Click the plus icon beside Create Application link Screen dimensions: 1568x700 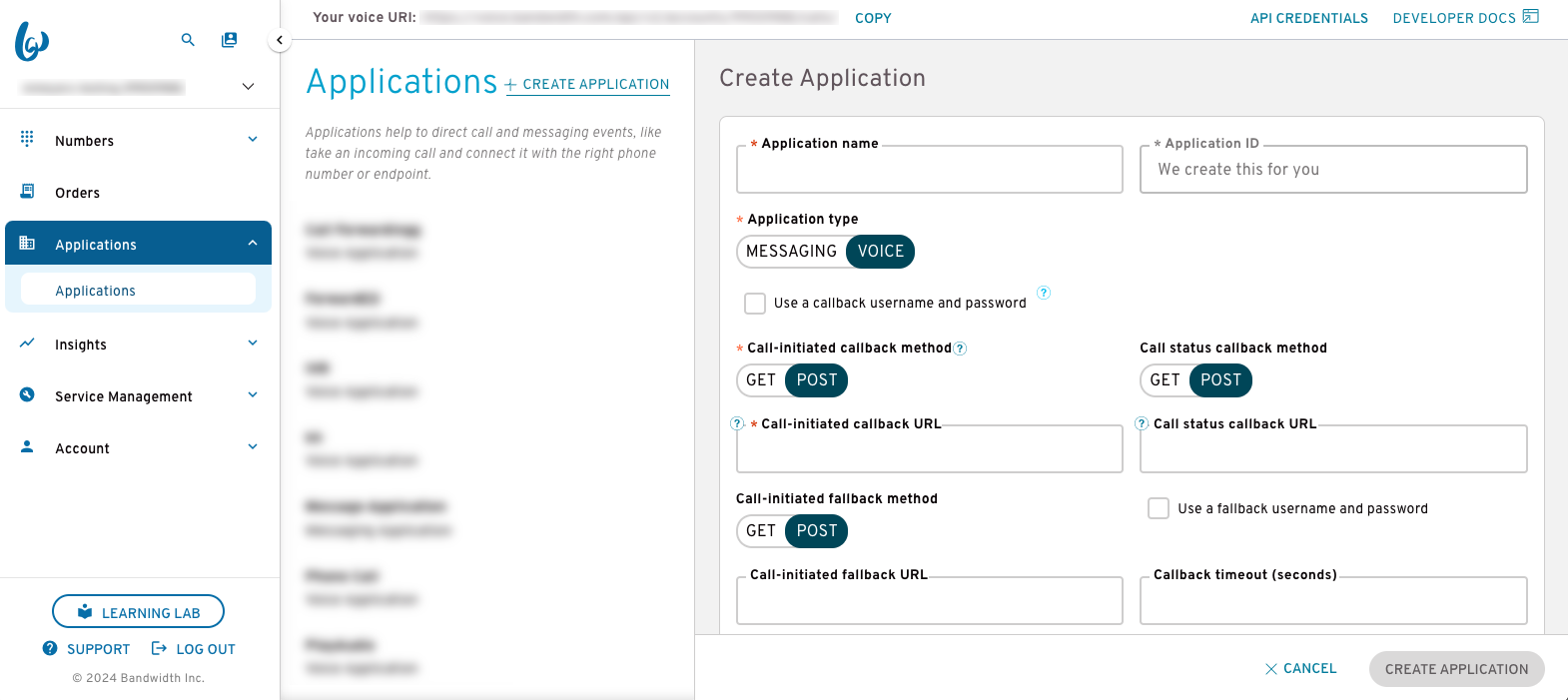(510, 85)
